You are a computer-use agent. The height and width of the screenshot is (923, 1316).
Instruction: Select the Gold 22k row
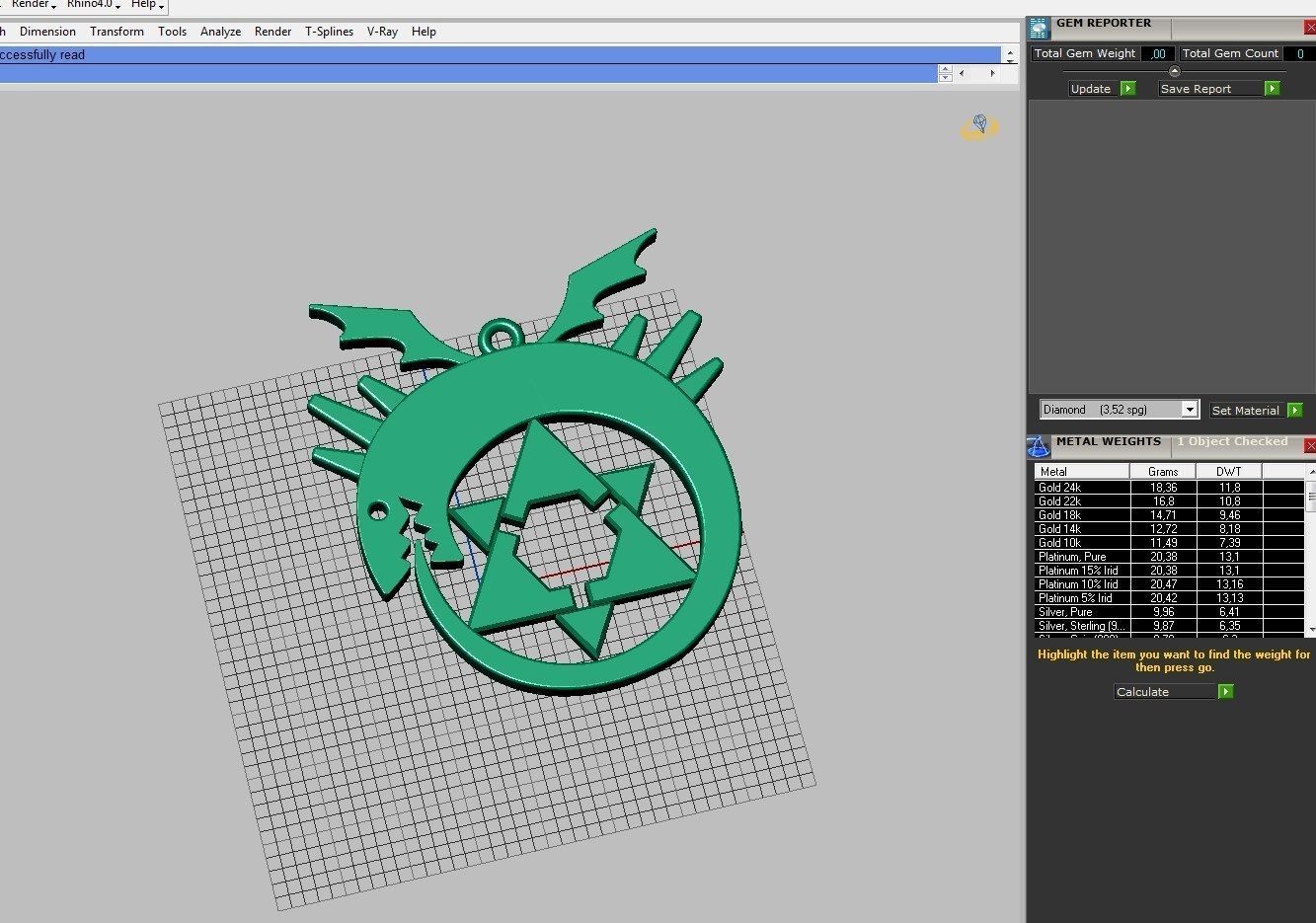pos(1169,501)
